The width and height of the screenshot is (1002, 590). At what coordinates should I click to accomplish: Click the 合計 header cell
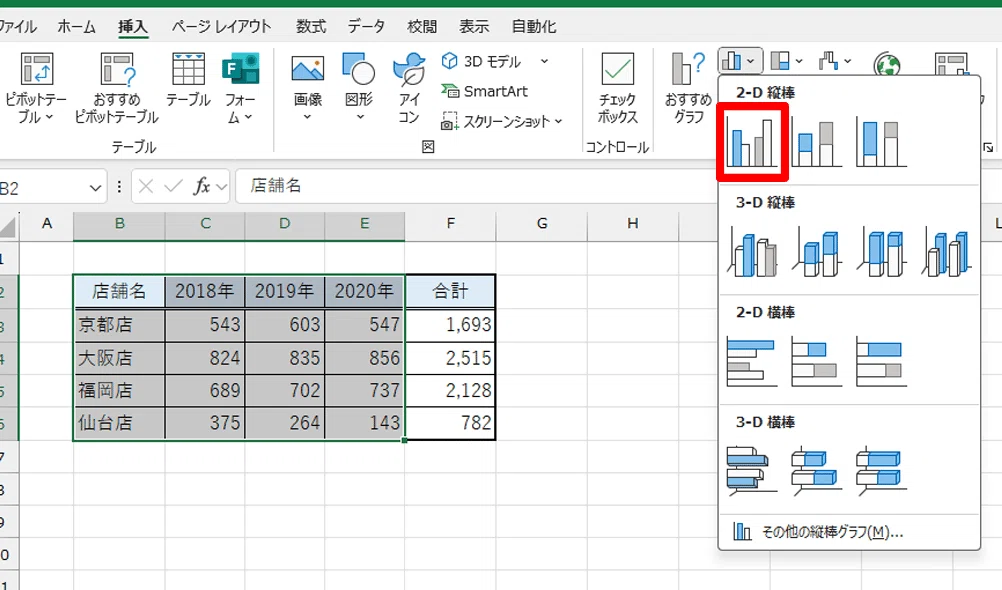click(x=451, y=291)
